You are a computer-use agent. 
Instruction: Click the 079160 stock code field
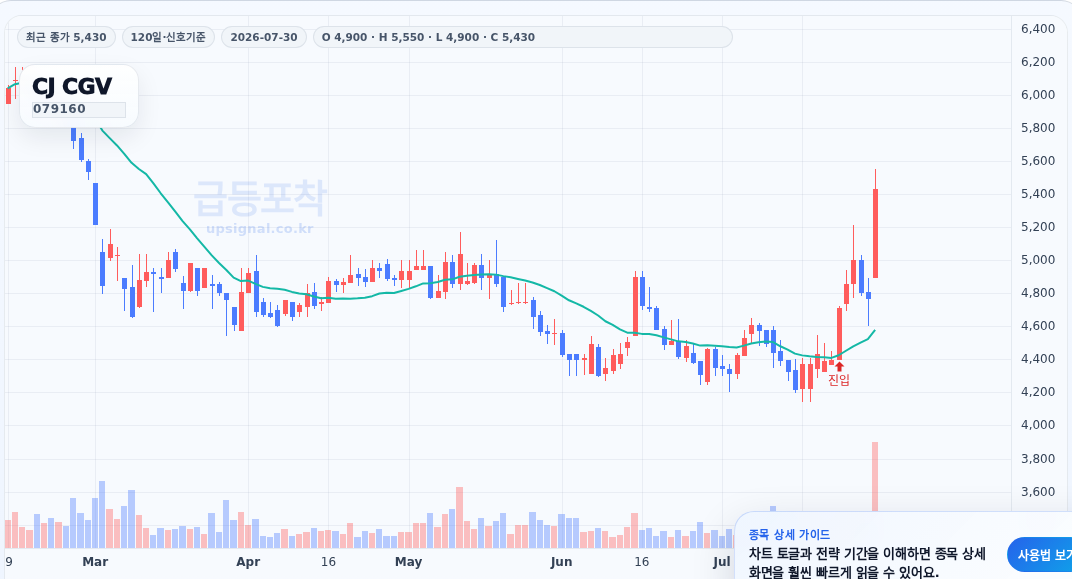79,109
